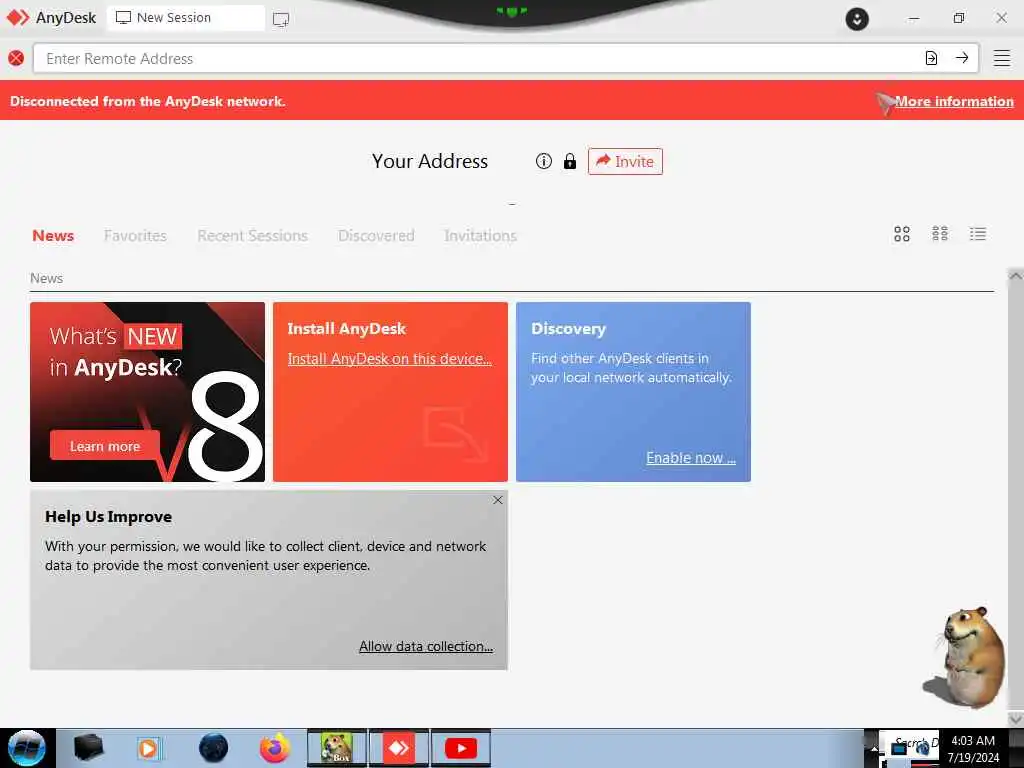Open the Recent Sessions tab
Image resolution: width=1024 pixels, height=768 pixels.
click(x=252, y=236)
